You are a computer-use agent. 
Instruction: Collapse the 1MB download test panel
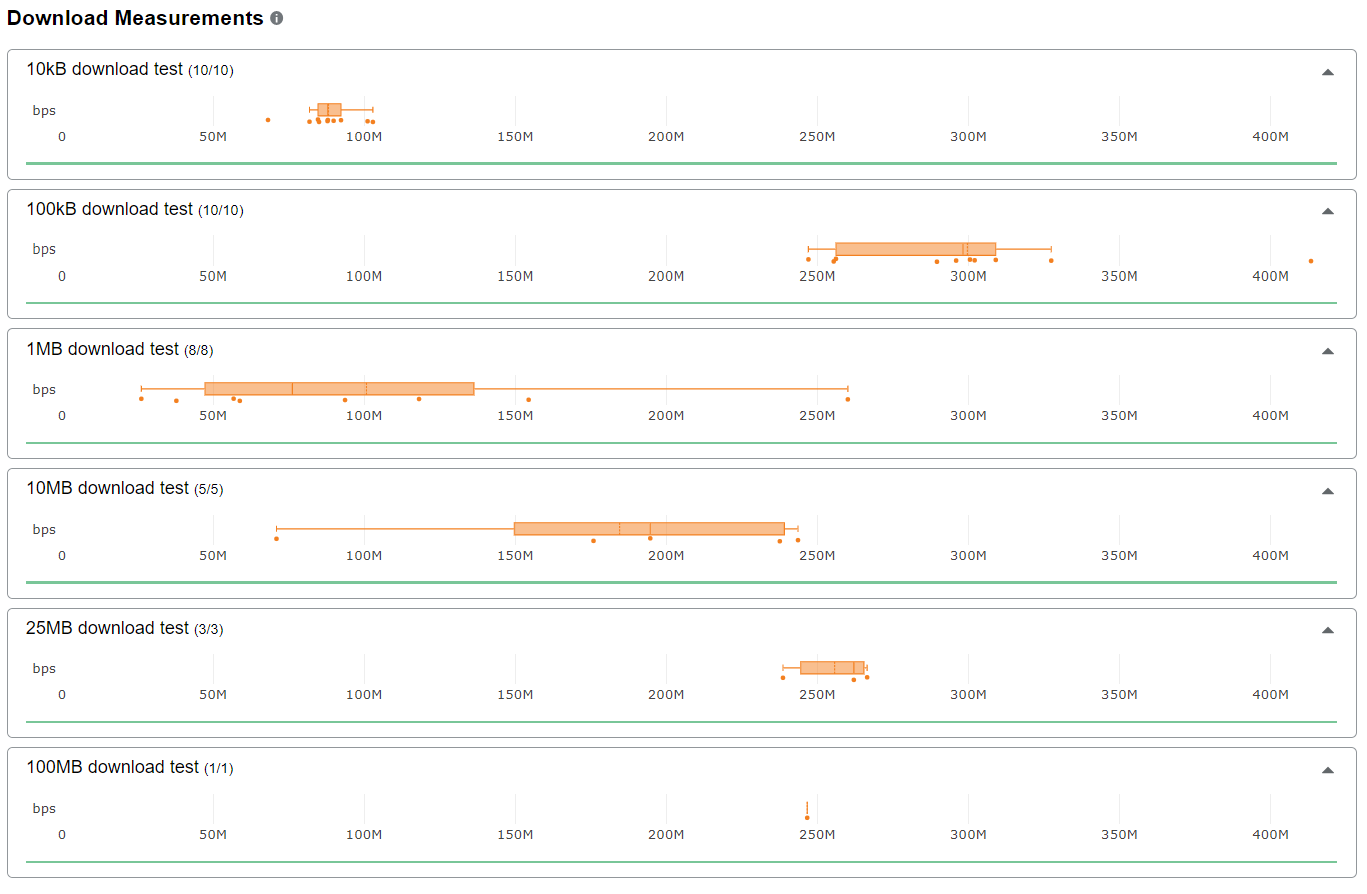pos(1328,351)
